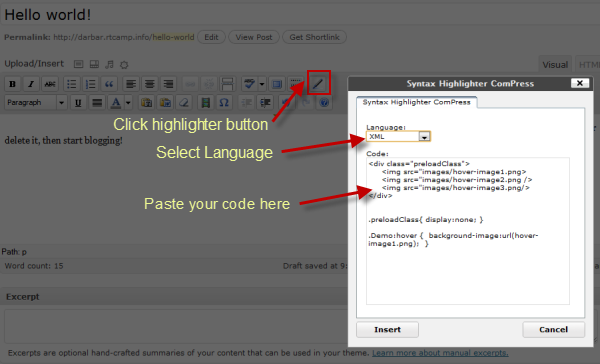
Task: Insert custom character Omega icon
Action: point(224,103)
